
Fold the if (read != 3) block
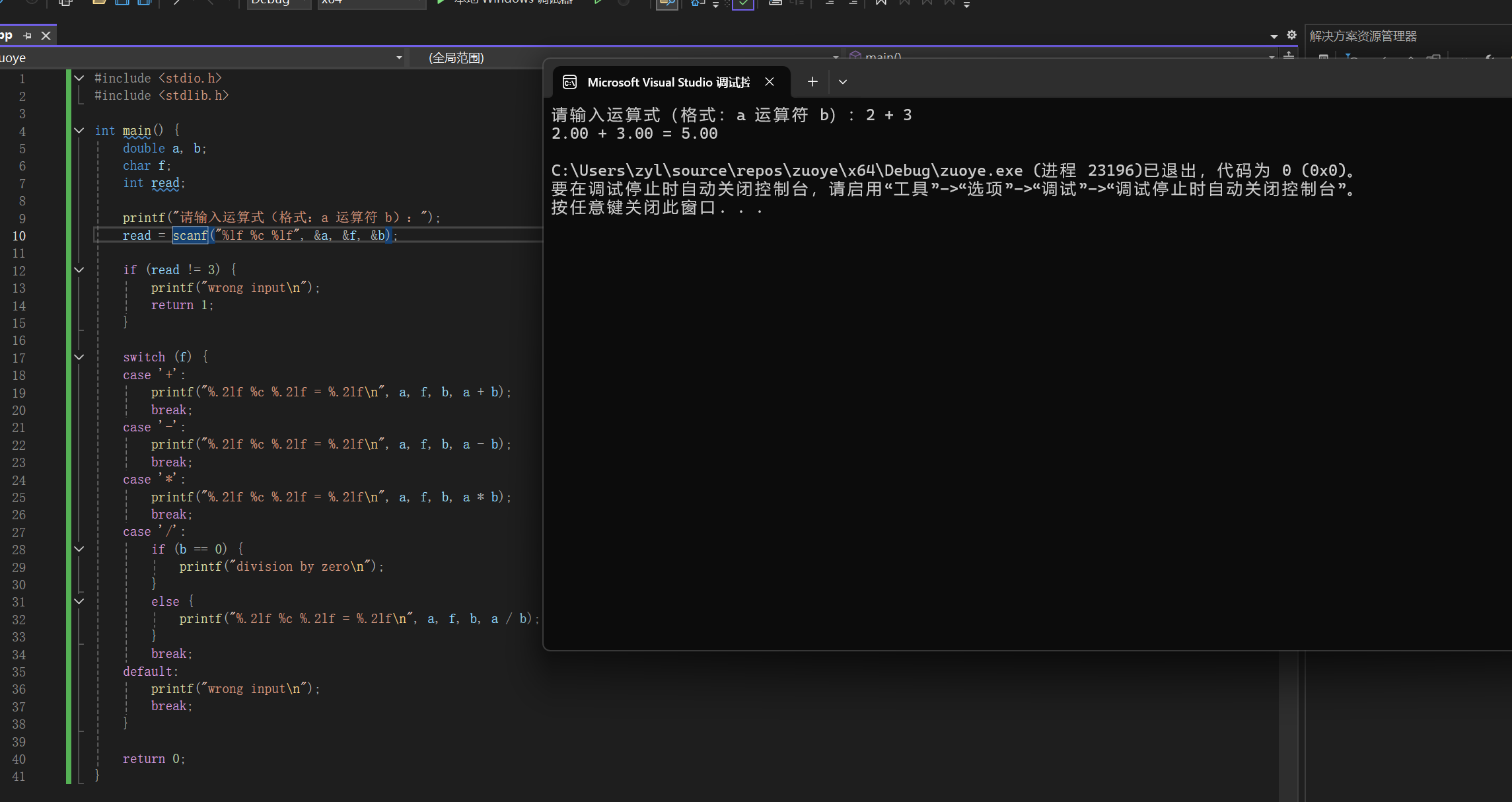[79, 270]
